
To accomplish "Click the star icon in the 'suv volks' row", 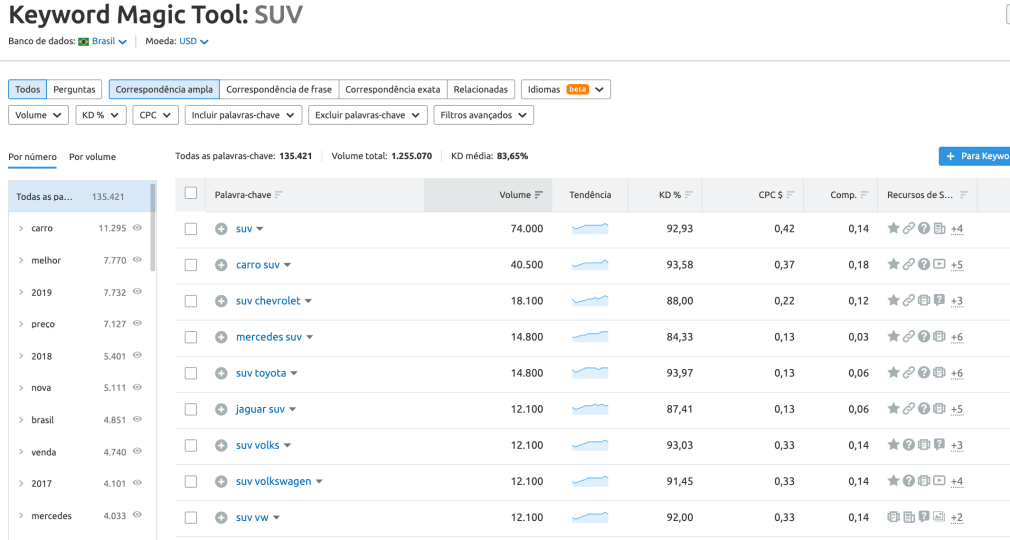I will click(893, 445).
